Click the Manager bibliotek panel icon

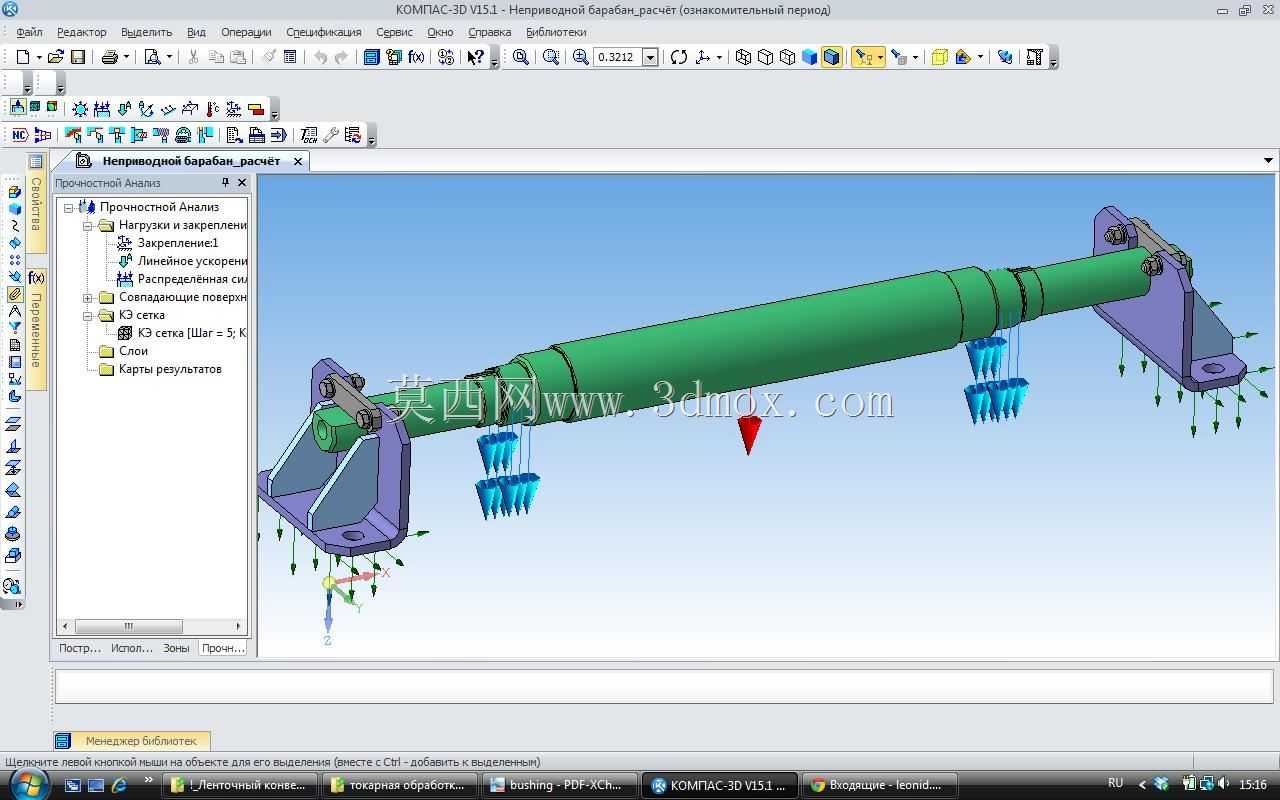pyautogui.click(x=63, y=741)
